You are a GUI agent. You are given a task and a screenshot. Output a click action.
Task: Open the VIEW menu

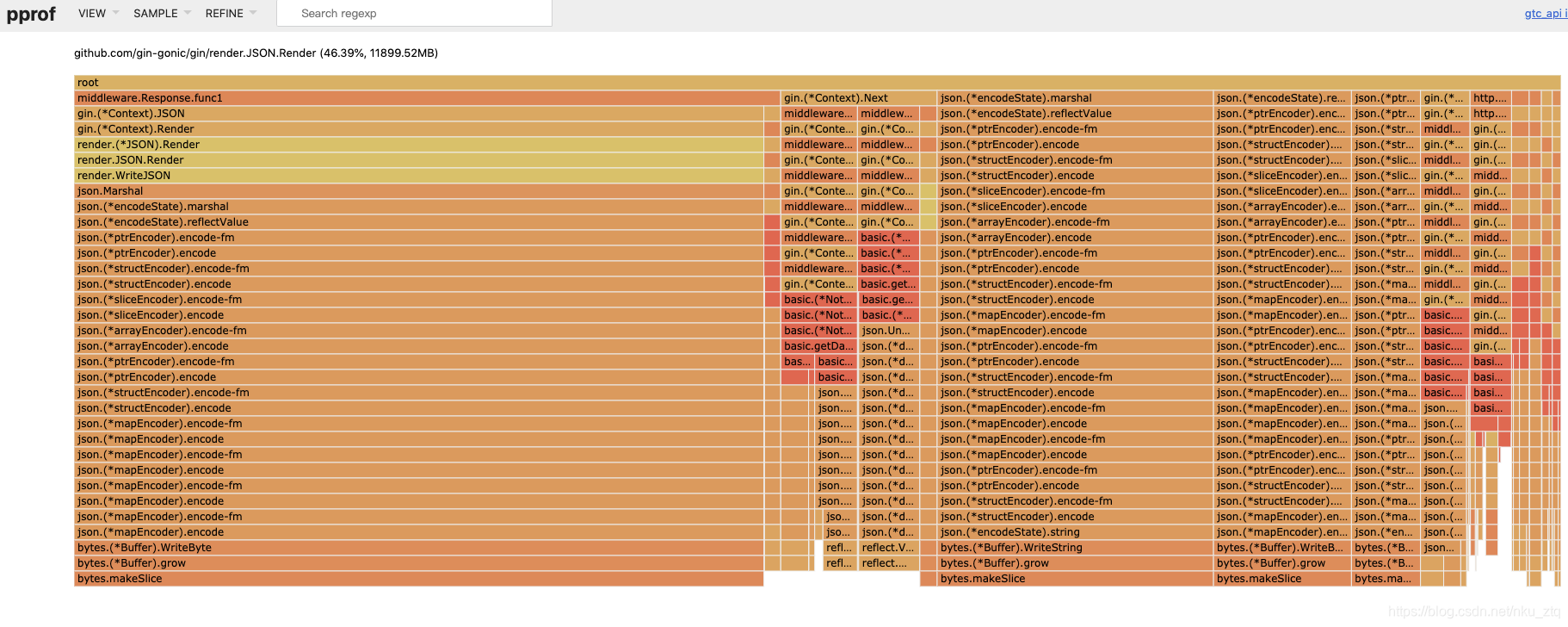(x=98, y=13)
